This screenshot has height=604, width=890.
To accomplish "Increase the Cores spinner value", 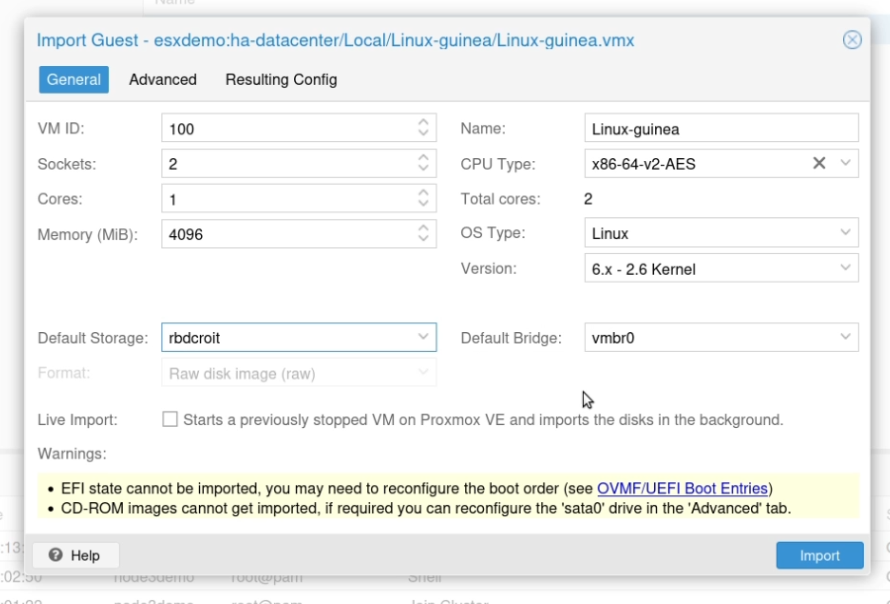I will click(x=423, y=192).
